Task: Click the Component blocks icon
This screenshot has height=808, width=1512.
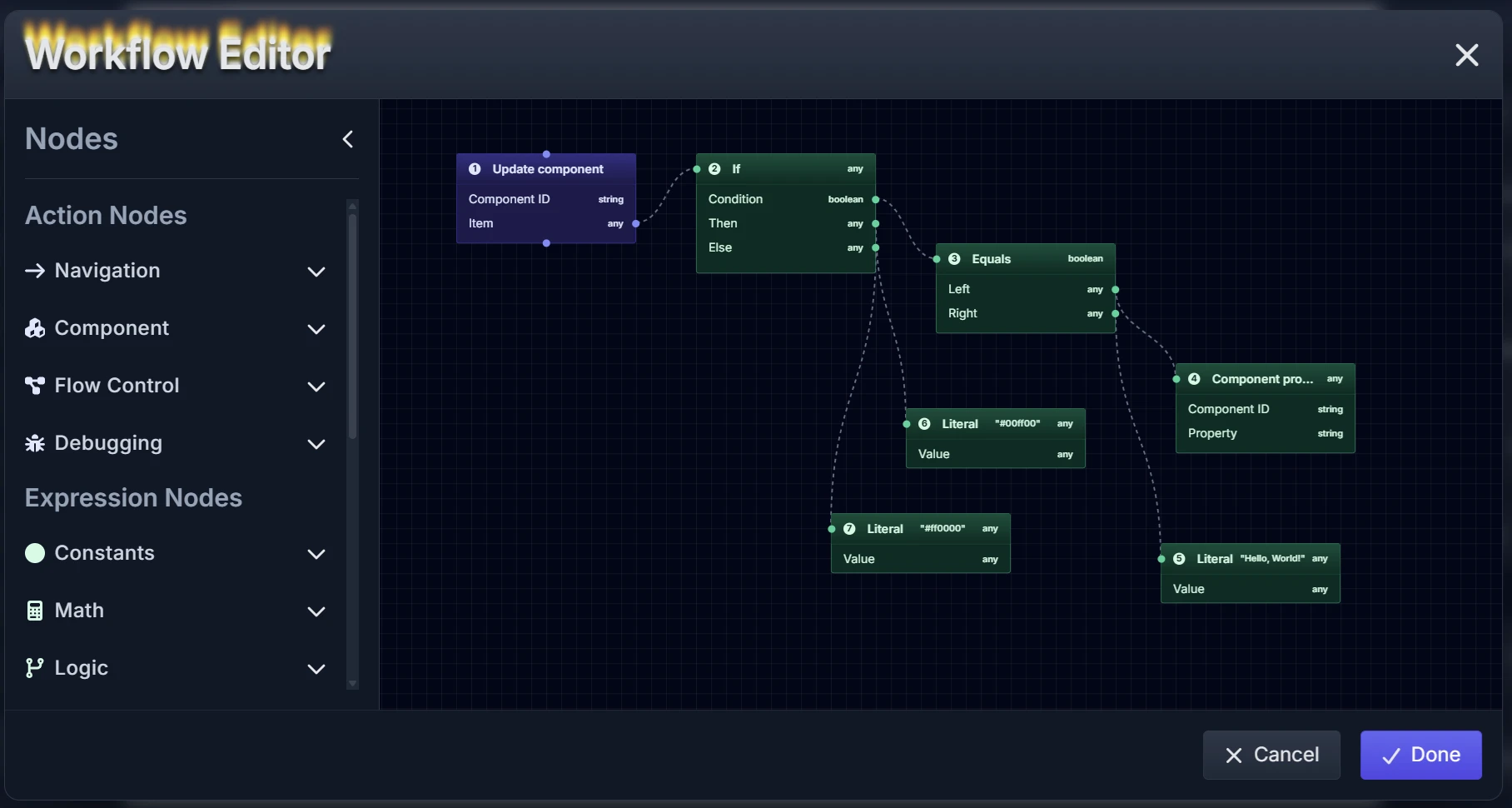Action: [x=35, y=328]
